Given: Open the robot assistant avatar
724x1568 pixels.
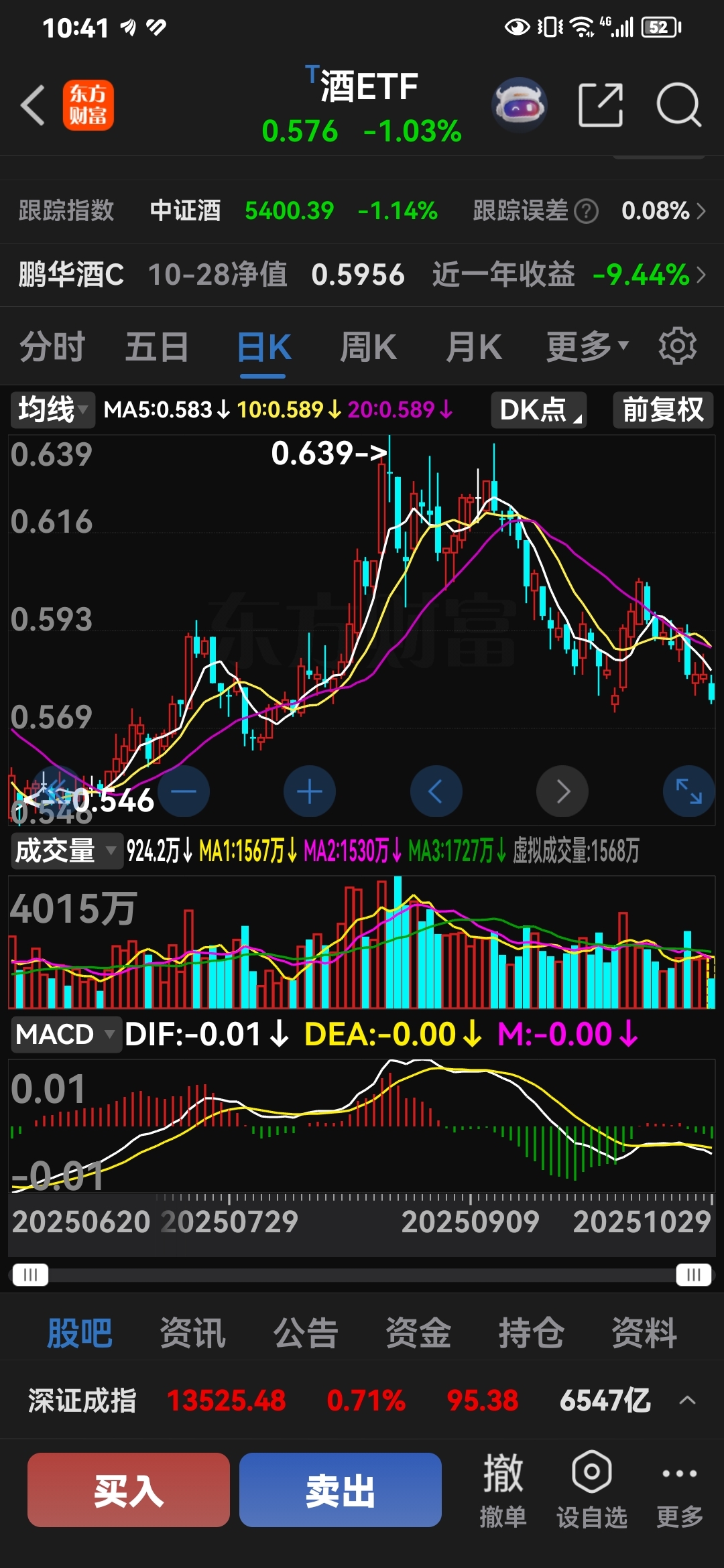Looking at the screenshot, I should coord(519,105).
